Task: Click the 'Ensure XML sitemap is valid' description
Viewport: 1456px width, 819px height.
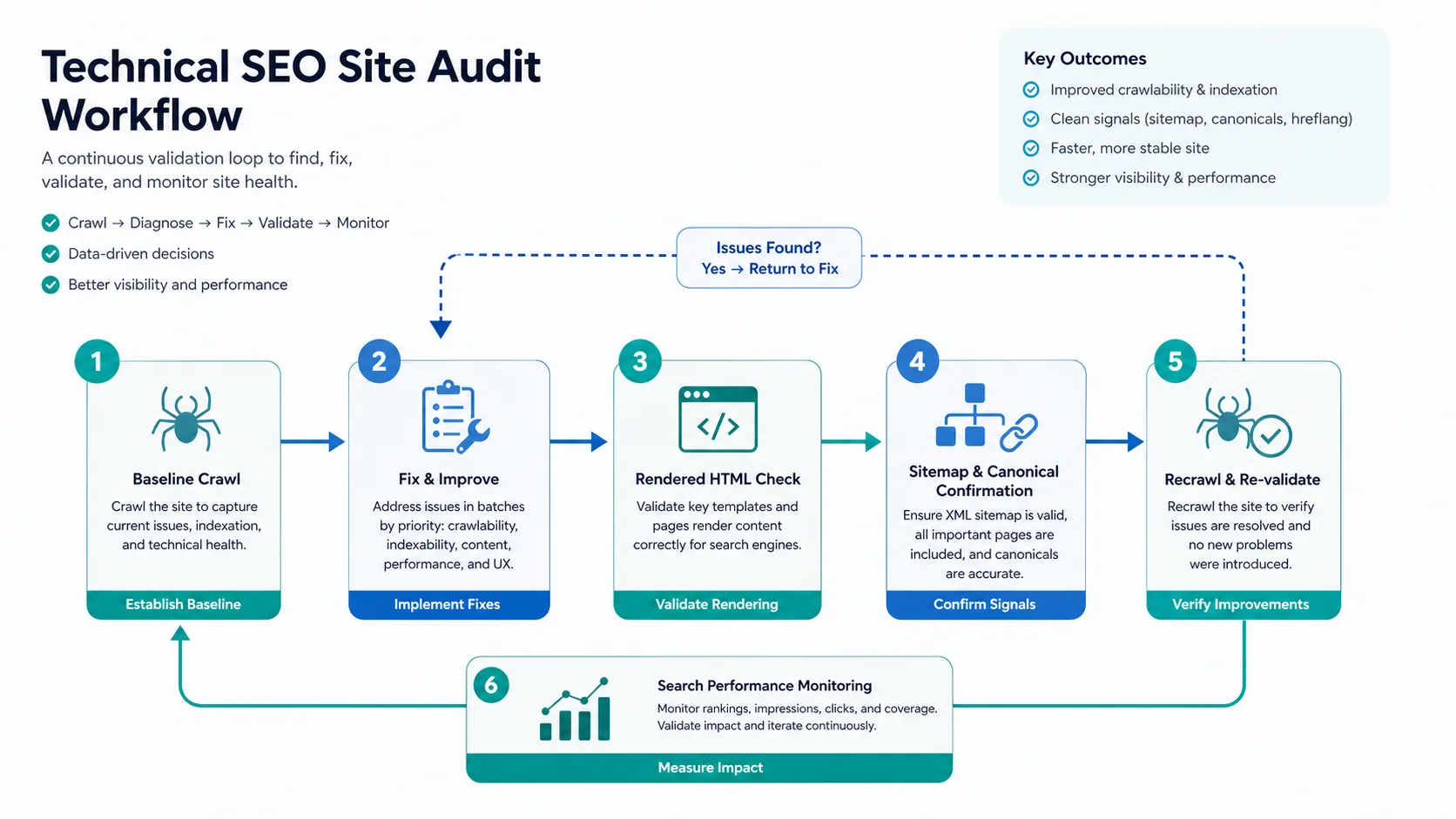Action: pos(985,544)
